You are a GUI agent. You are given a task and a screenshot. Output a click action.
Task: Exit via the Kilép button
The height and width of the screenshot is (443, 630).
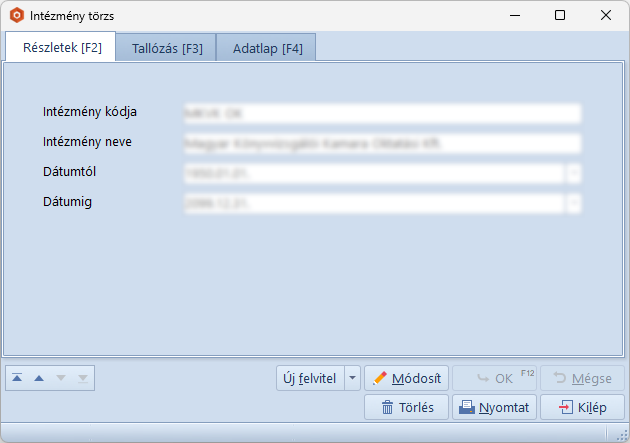coord(582,407)
